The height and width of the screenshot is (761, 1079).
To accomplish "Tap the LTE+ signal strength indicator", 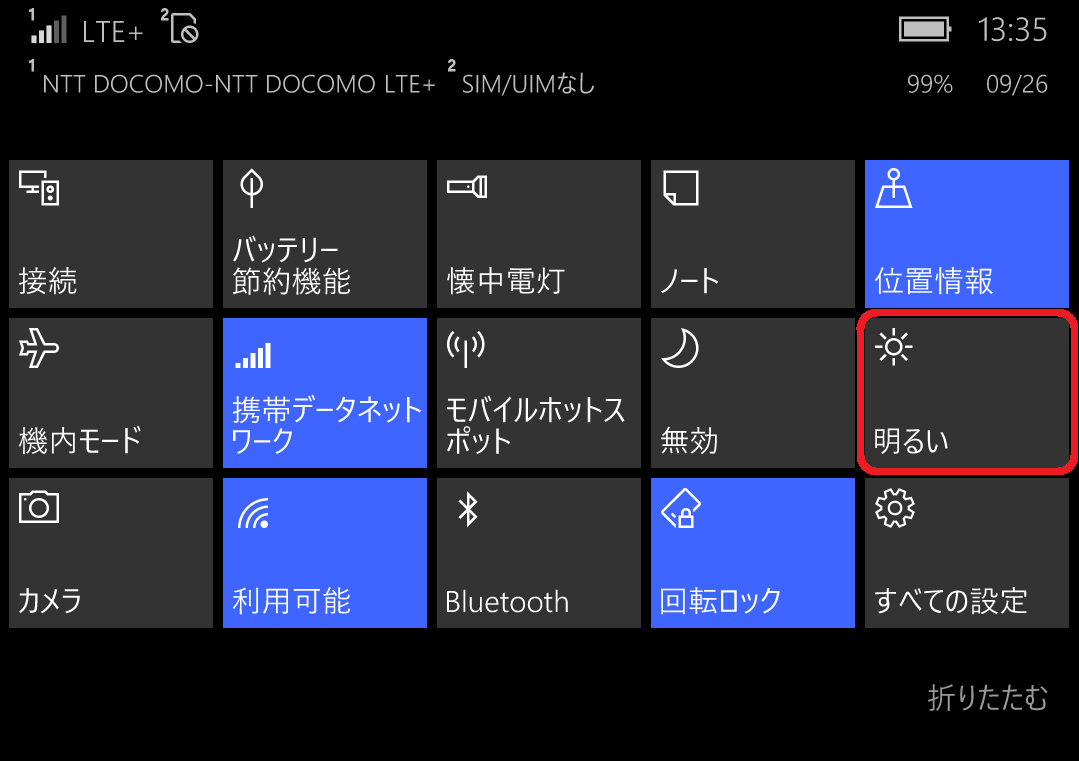I will [x=85, y=30].
